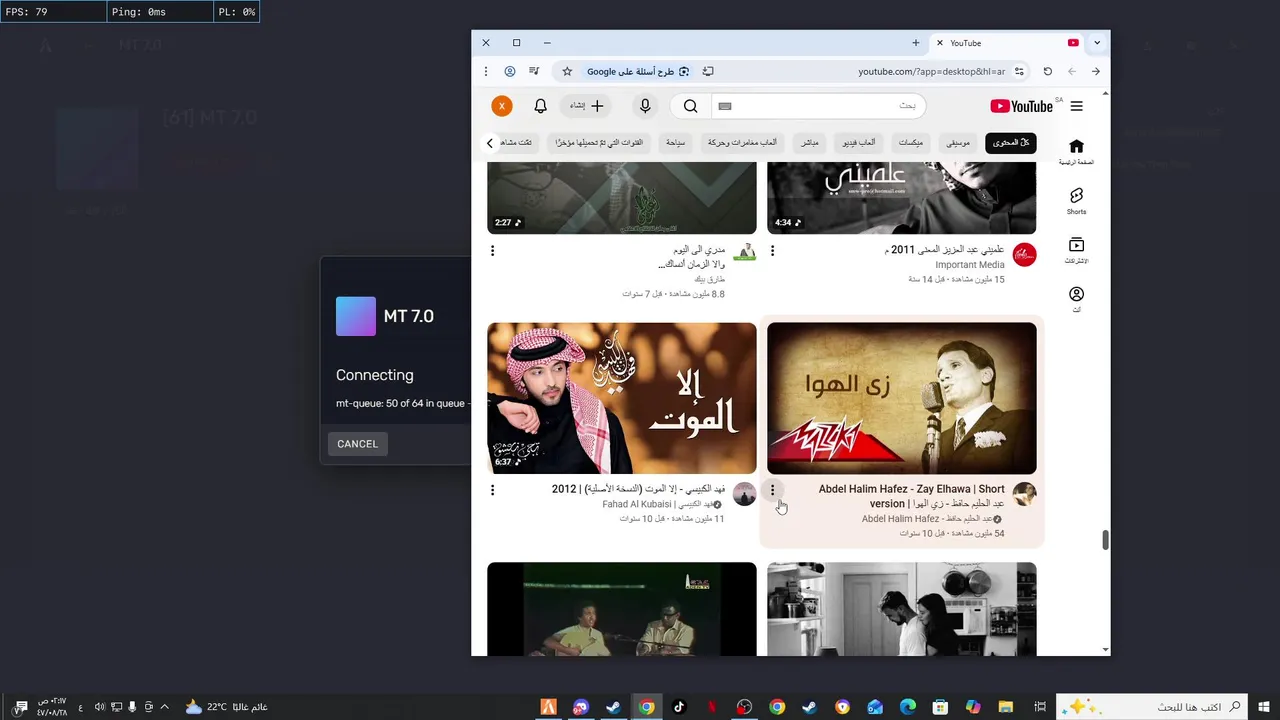This screenshot has width=1280, height=720.
Task: View site information icon in address bar
Action: click(1019, 71)
